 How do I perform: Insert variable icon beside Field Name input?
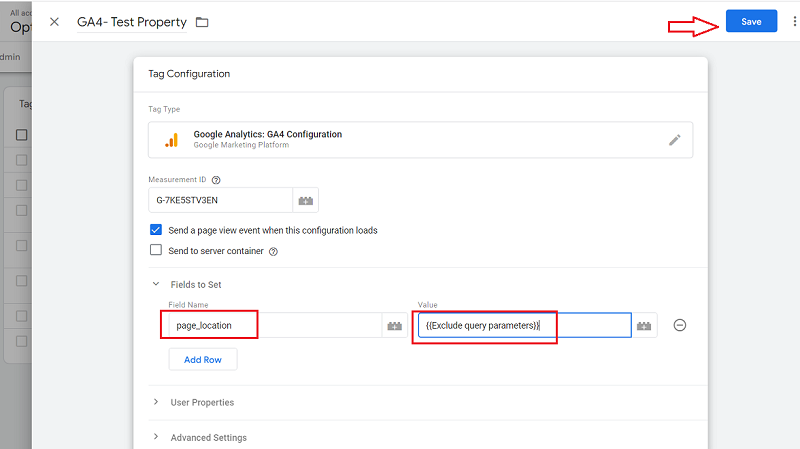click(394, 326)
